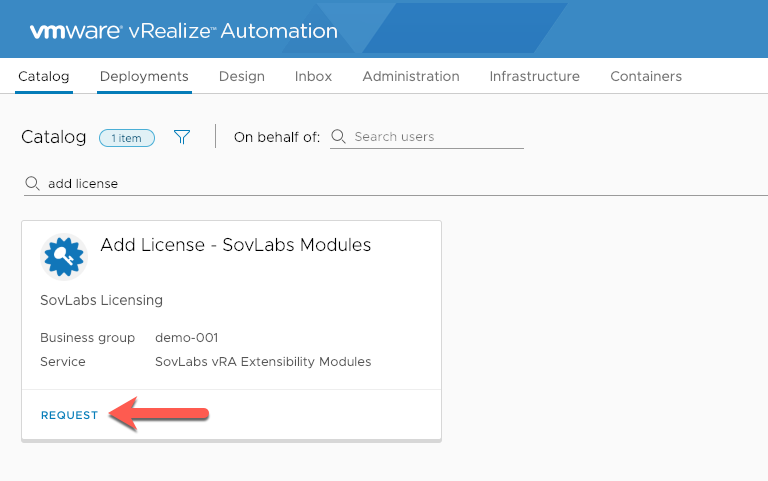768x481 pixels.
Task: Open the Add License - SovLabs Modules title
Action: tap(236, 245)
